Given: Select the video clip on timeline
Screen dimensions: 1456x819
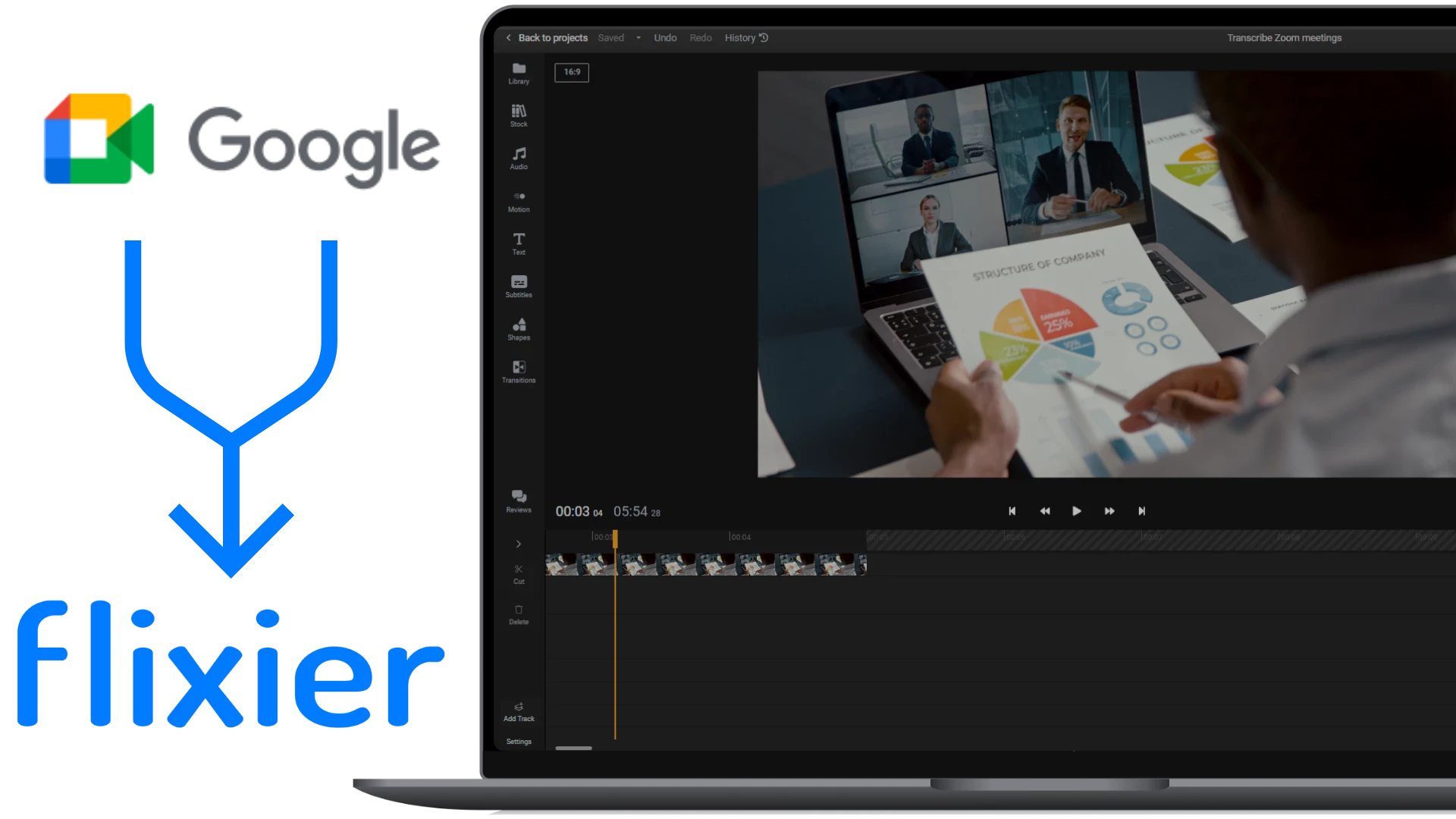Looking at the screenshot, I should tap(706, 564).
